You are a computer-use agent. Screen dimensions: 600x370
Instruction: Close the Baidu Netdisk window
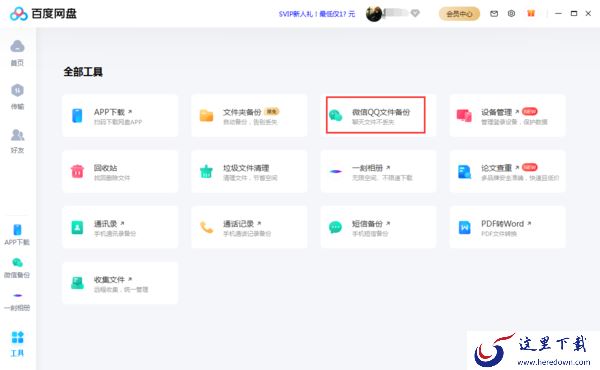589,13
